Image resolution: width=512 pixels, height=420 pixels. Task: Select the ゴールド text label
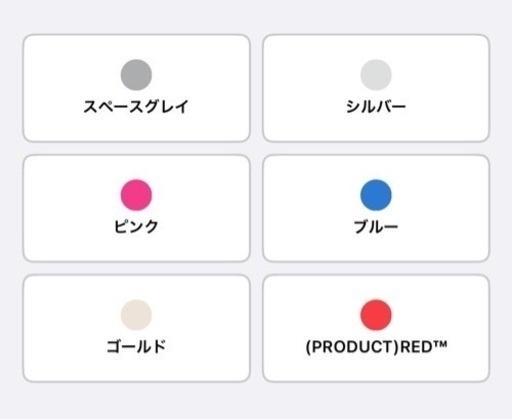click(136, 346)
